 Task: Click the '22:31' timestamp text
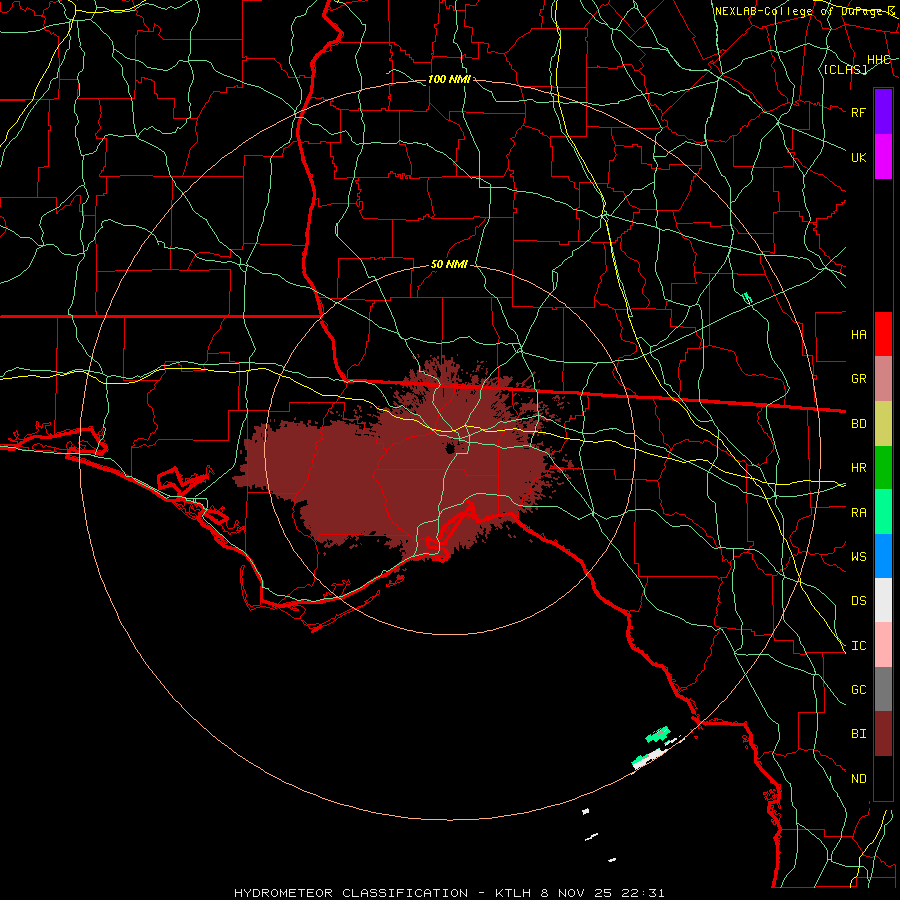[643, 893]
